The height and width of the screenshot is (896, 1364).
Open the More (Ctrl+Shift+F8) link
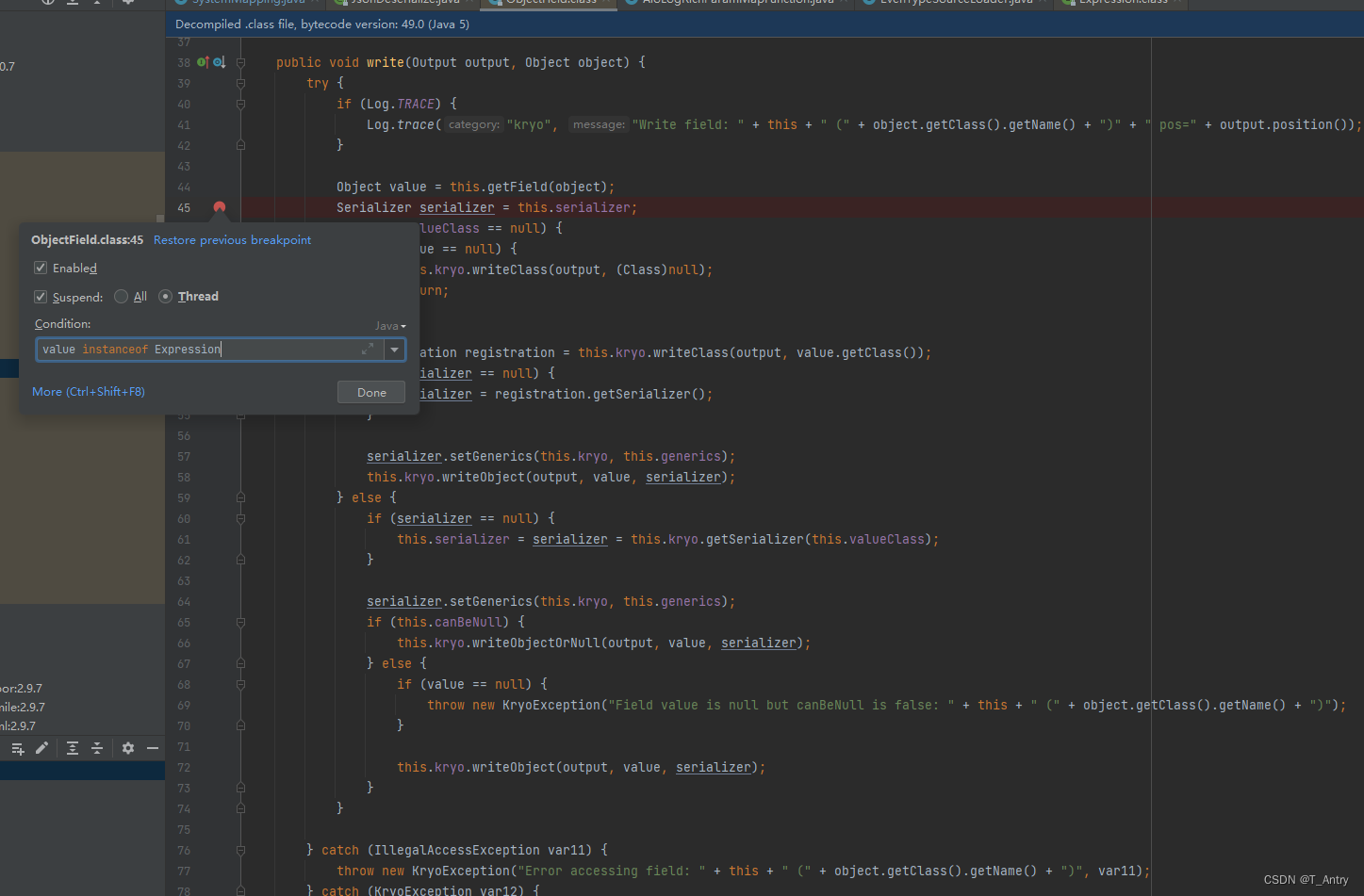[x=89, y=392]
